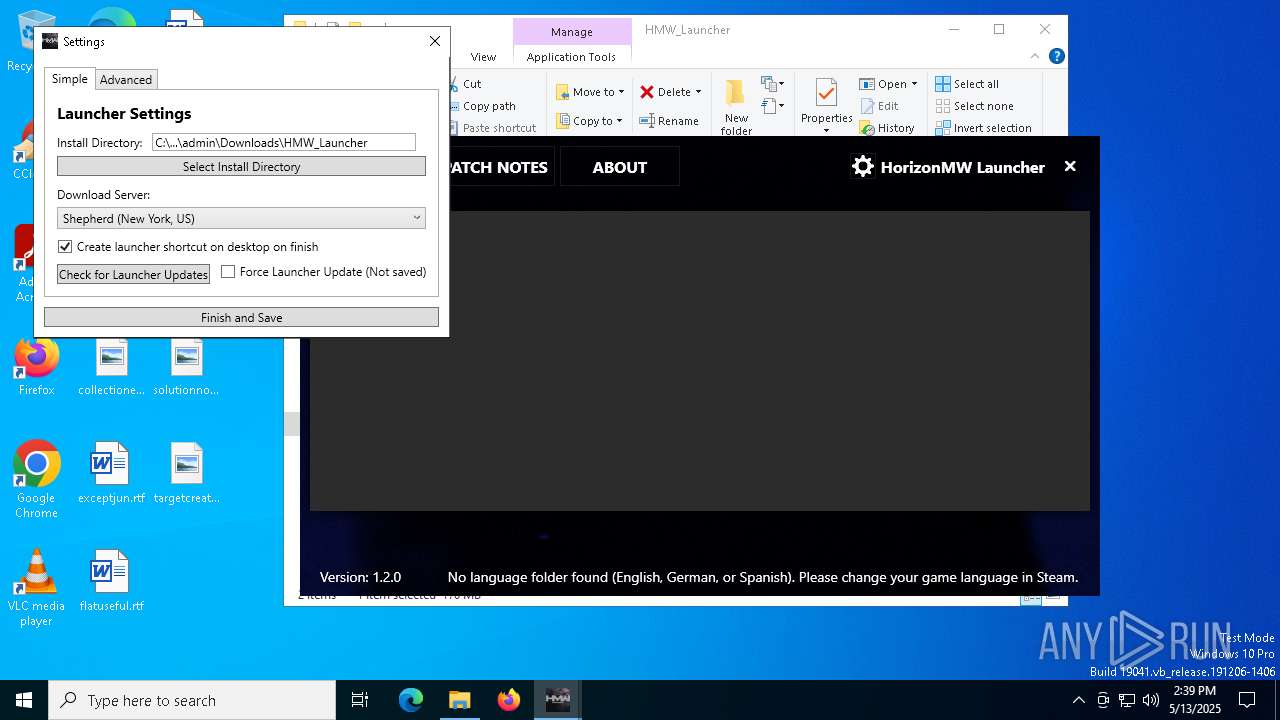Select solutionno... image file on desktop
This screenshot has width=1280, height=720.
[x=186, y=365]
